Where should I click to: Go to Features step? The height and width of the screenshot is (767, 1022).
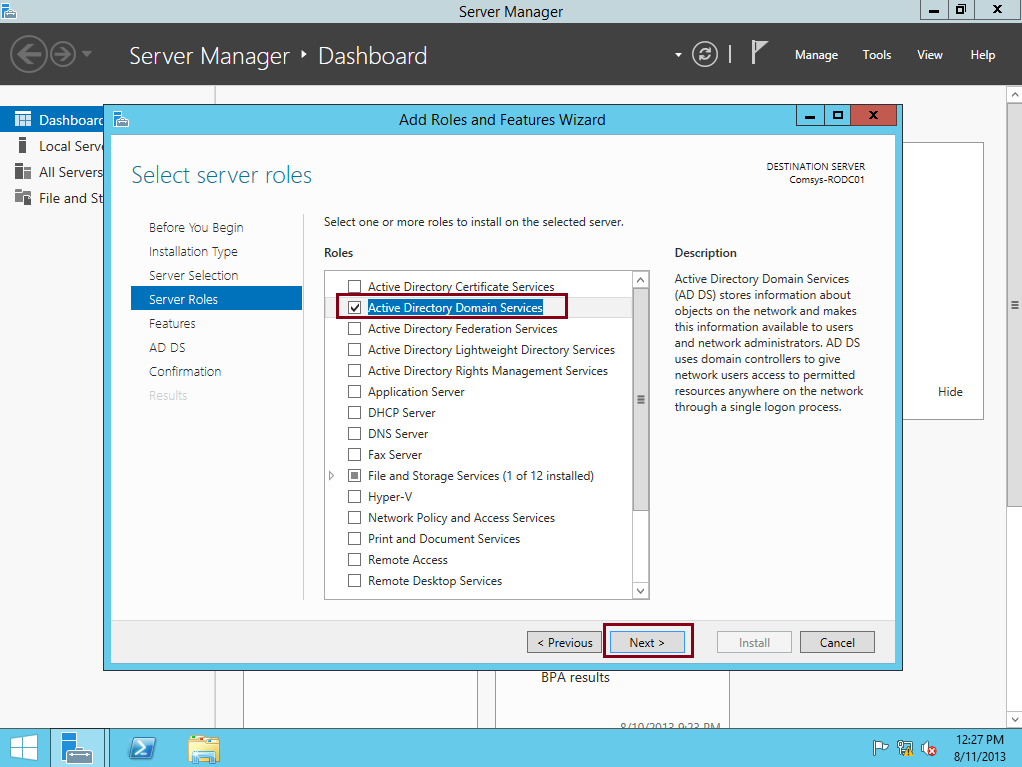(x=172, y=323)
